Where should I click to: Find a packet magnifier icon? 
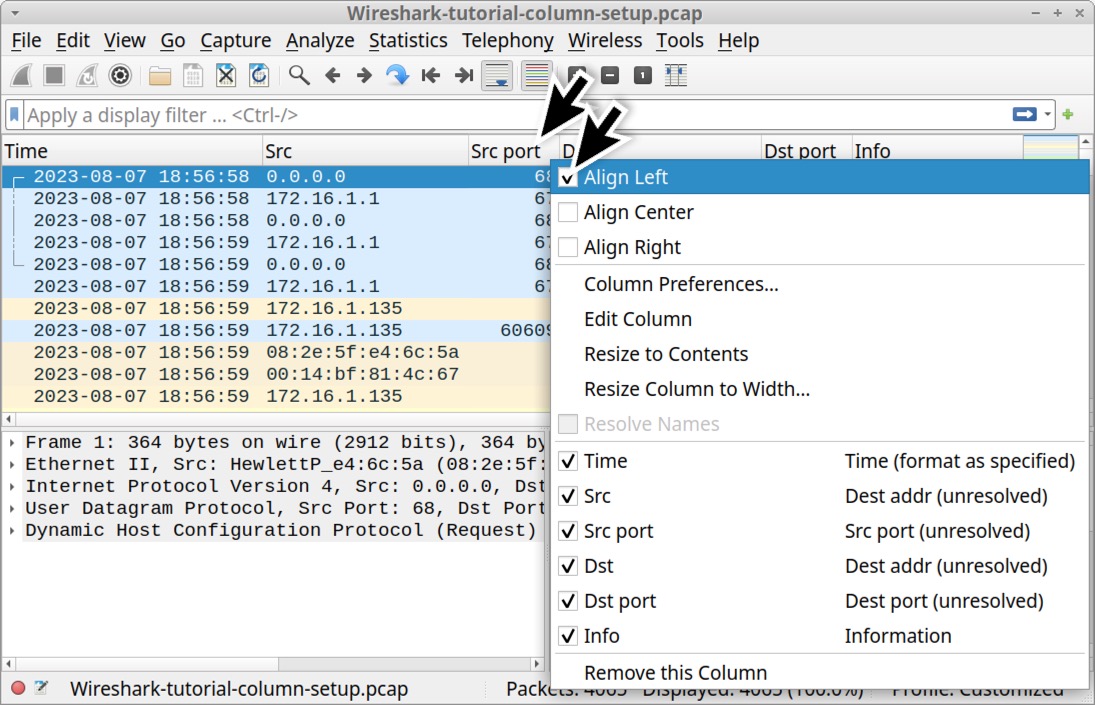tap(299, 75)
